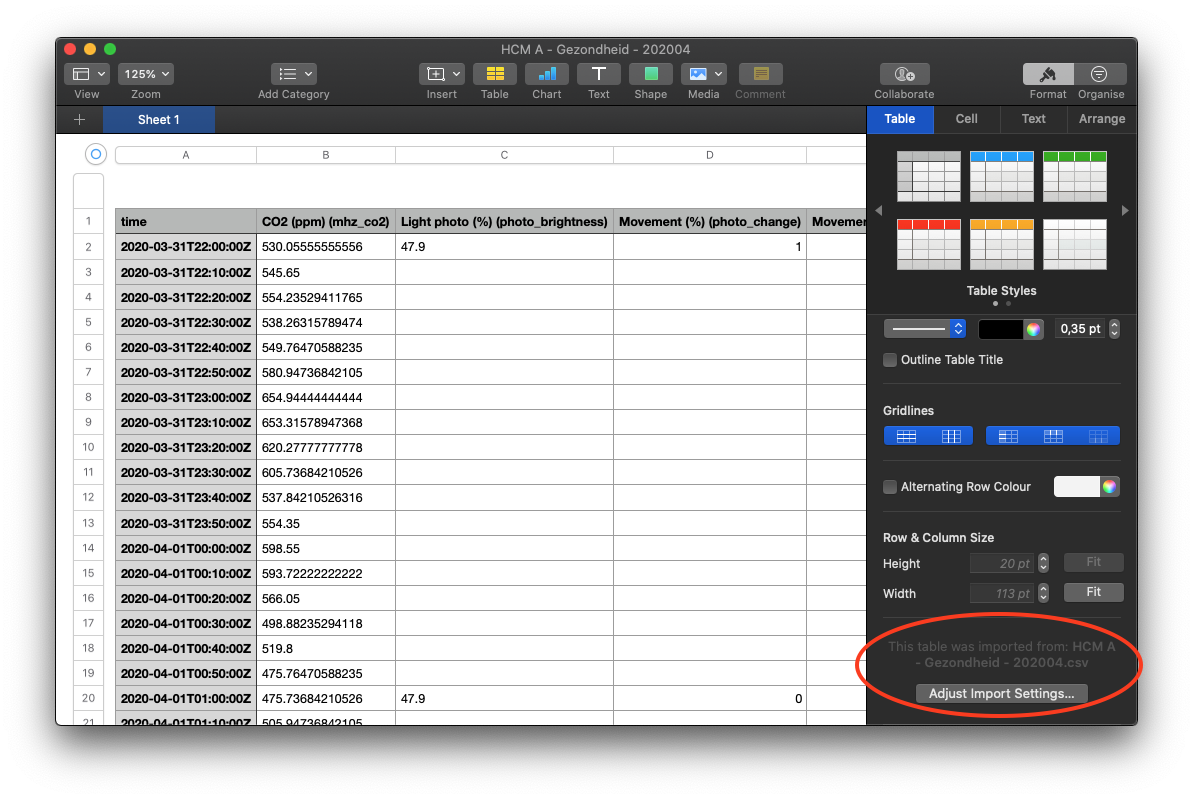1193x799 pixels.
Task: Click the Table icon in toolbar
Action: [x=494, y=74]
